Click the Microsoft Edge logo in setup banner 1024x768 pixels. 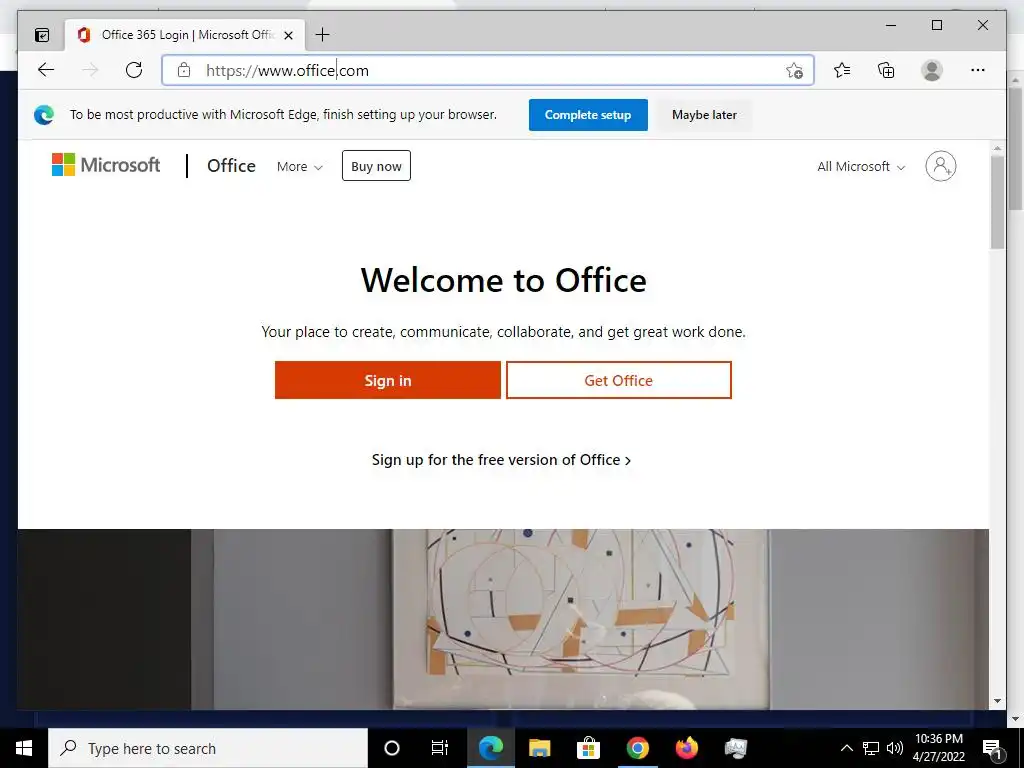point(44,115)
